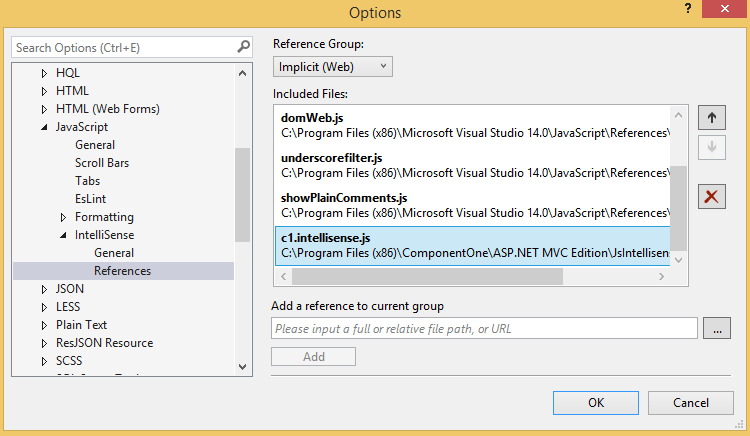Expand the HTML (Web Forms) node
Image resolution: width=750 pixels, height=436 pixels.
pos(44,109)
